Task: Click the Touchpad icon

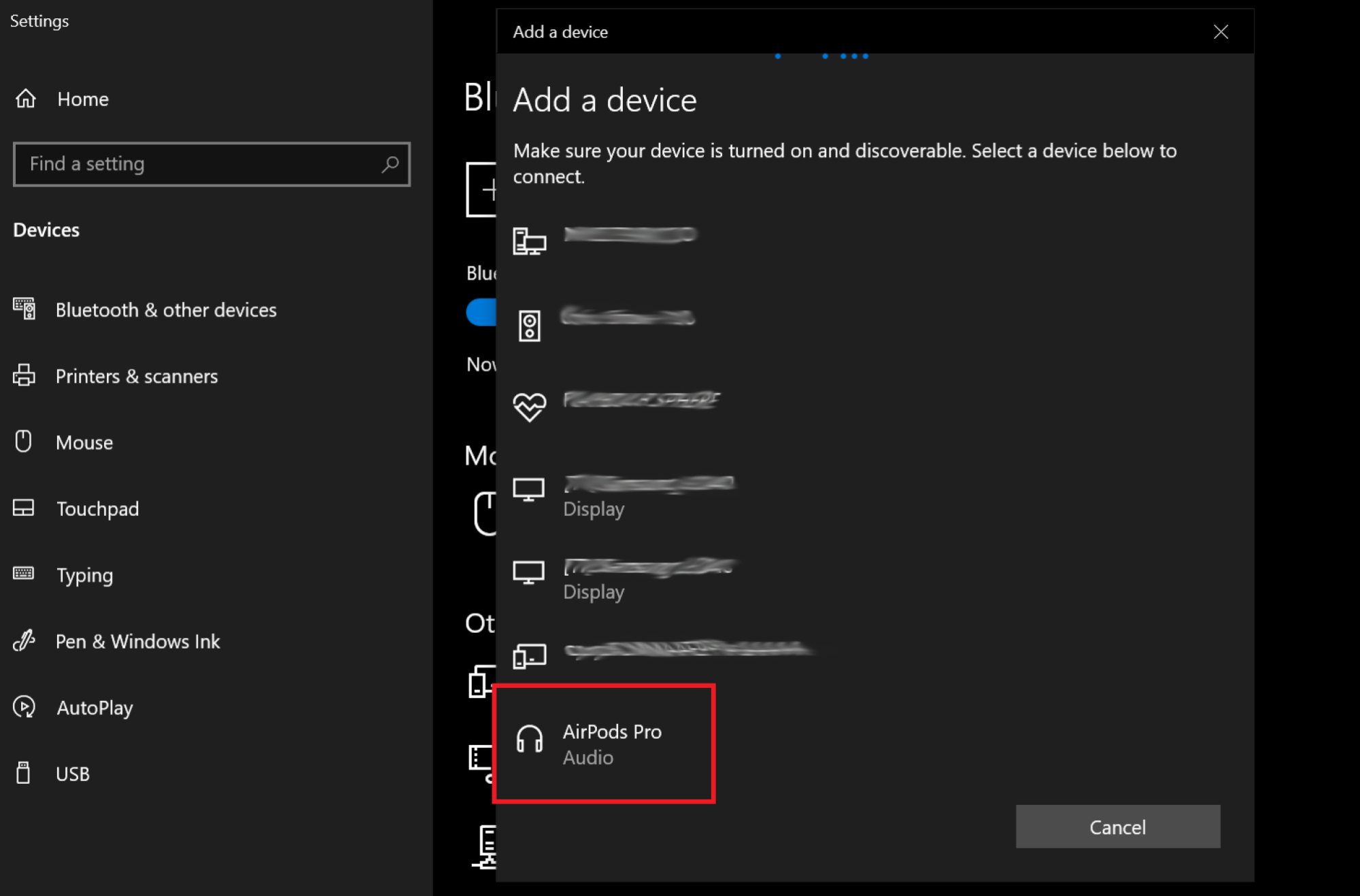Action: 24,508
